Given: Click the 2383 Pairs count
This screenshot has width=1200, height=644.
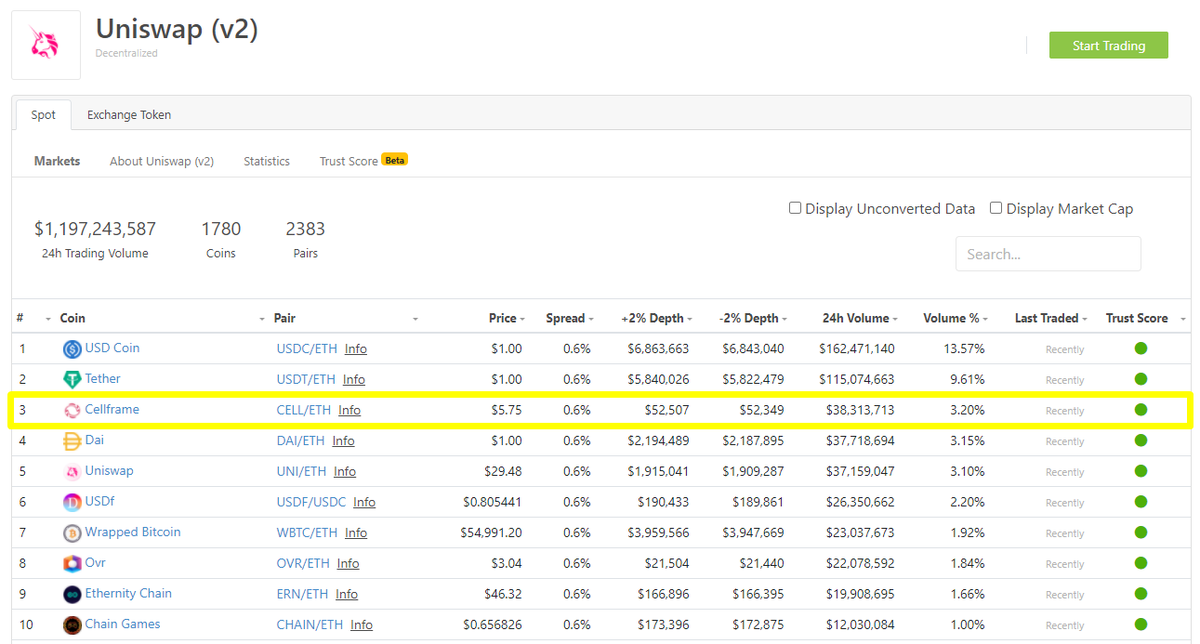Looking at the screenshot, I should click(305, 229).
